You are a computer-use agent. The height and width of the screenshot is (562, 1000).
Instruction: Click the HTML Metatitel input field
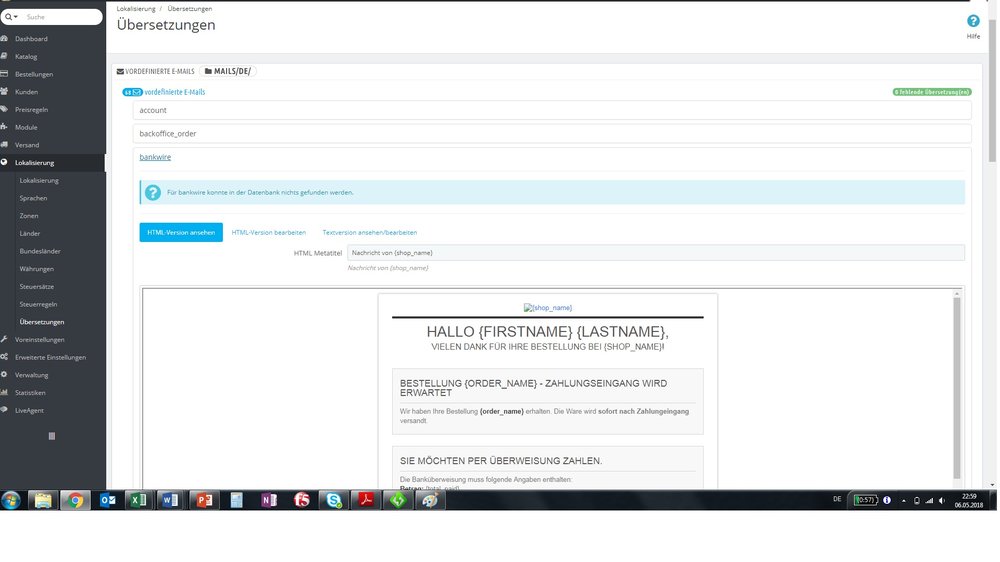(656, 253)
